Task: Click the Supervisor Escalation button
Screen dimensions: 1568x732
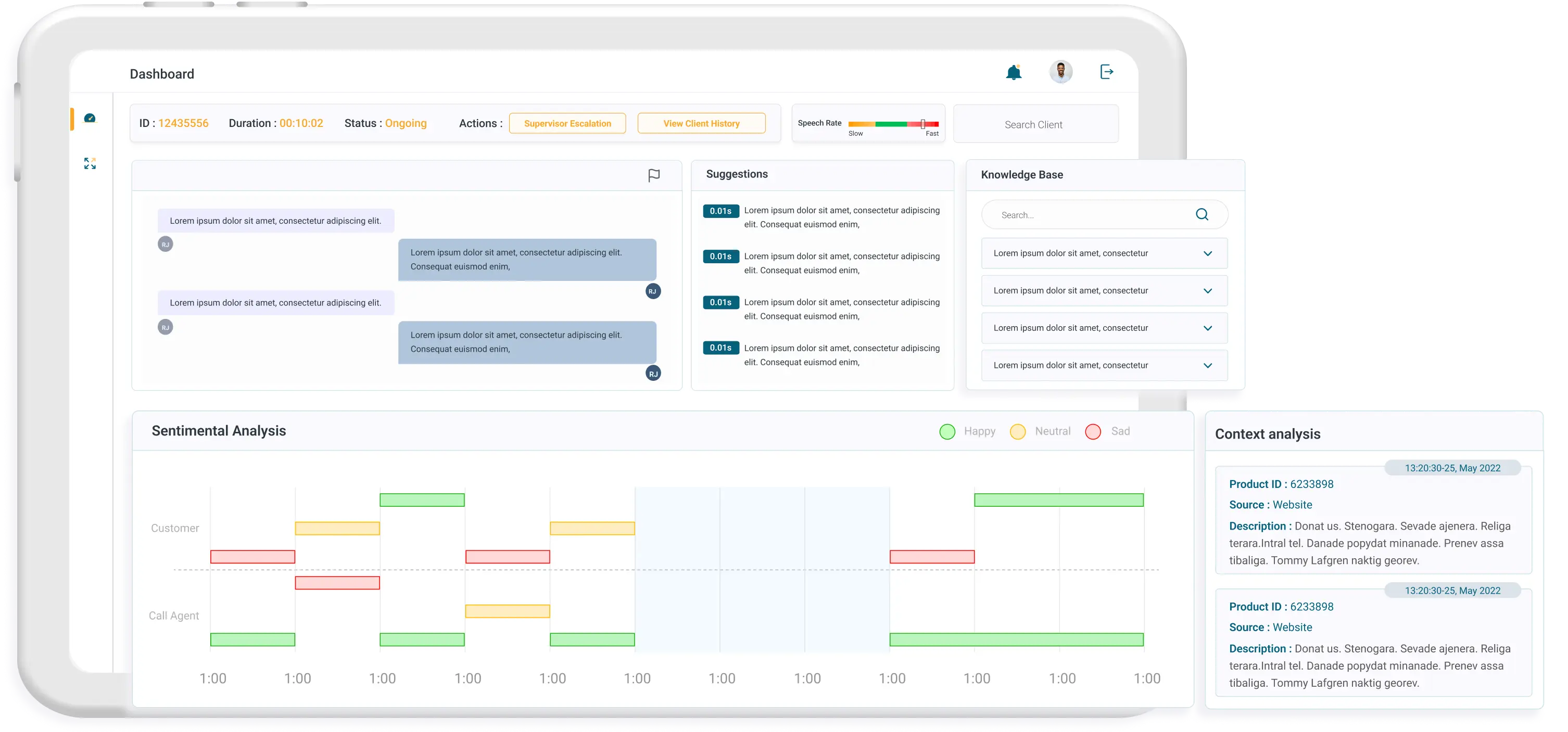Action: 567,123
